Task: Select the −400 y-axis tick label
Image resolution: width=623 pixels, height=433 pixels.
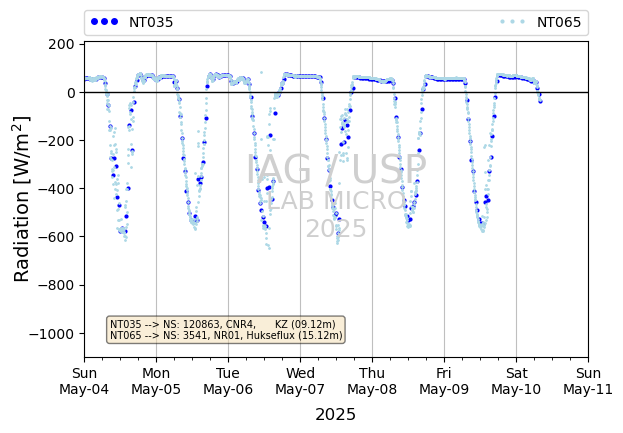Action: pos(56,189)
